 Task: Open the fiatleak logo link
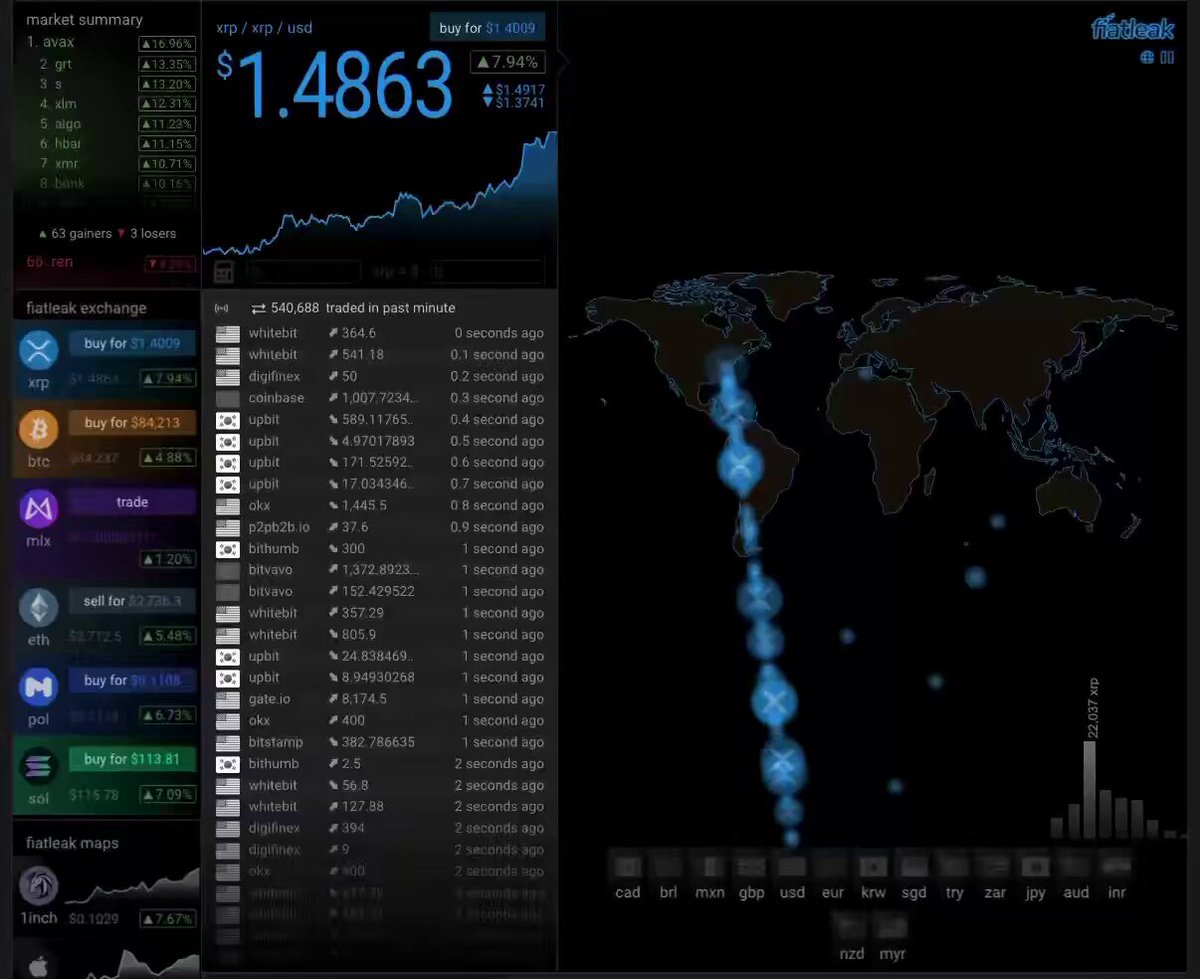1132,27
